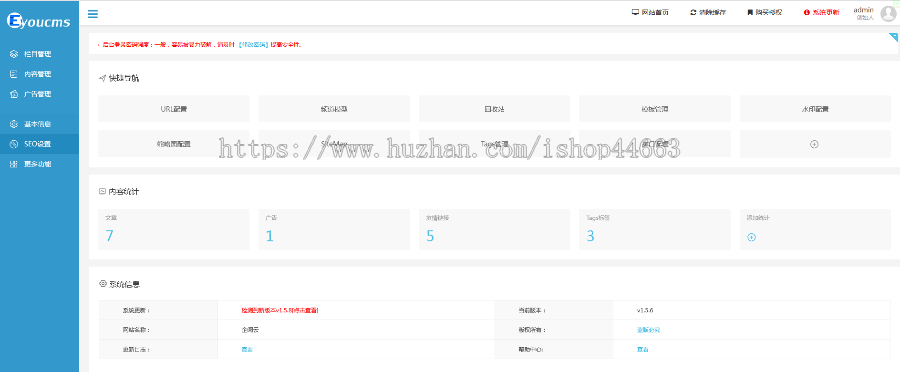Click the 查看 link in the 帮助中心 row
The width and height of the screenshot is (900, 372).
click(642, 349)
